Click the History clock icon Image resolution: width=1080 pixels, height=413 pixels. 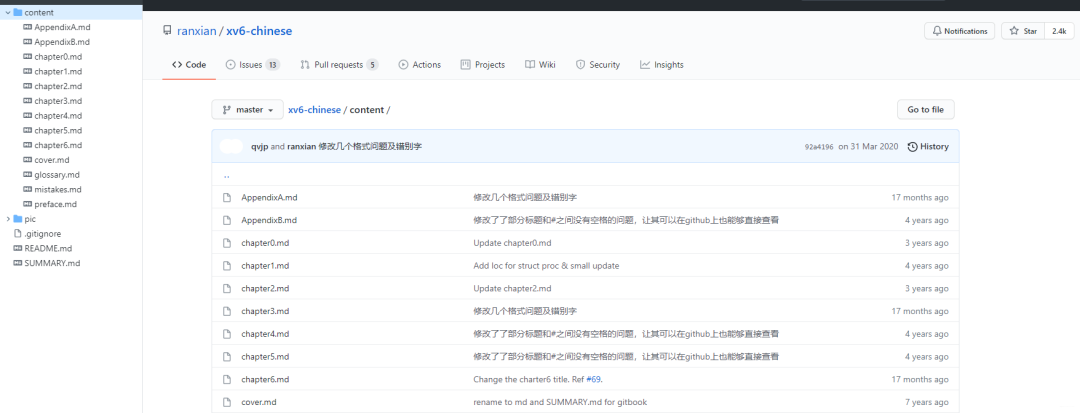[x=913, y=147]
